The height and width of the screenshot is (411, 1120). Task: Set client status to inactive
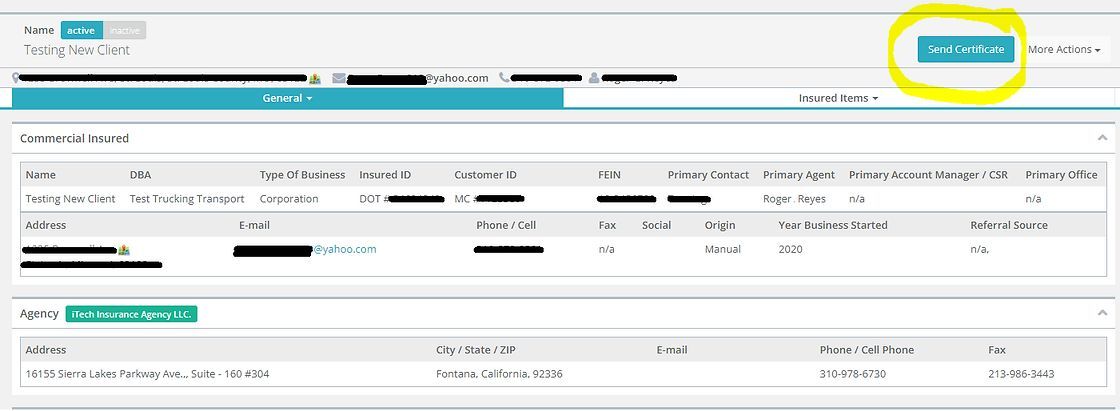(x=125, y=30)
